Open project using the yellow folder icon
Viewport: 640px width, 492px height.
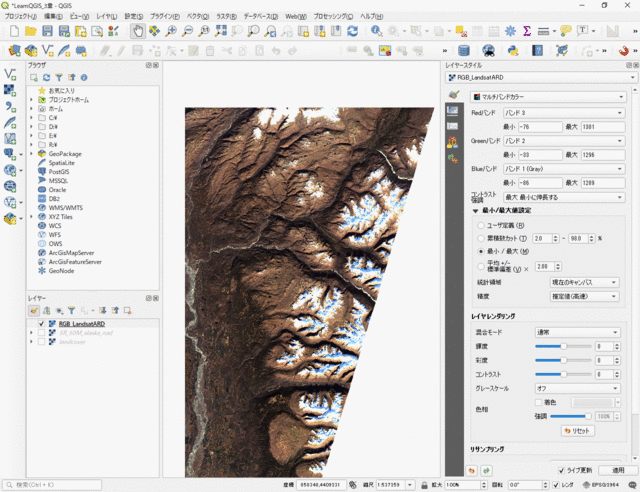[31, 31]
